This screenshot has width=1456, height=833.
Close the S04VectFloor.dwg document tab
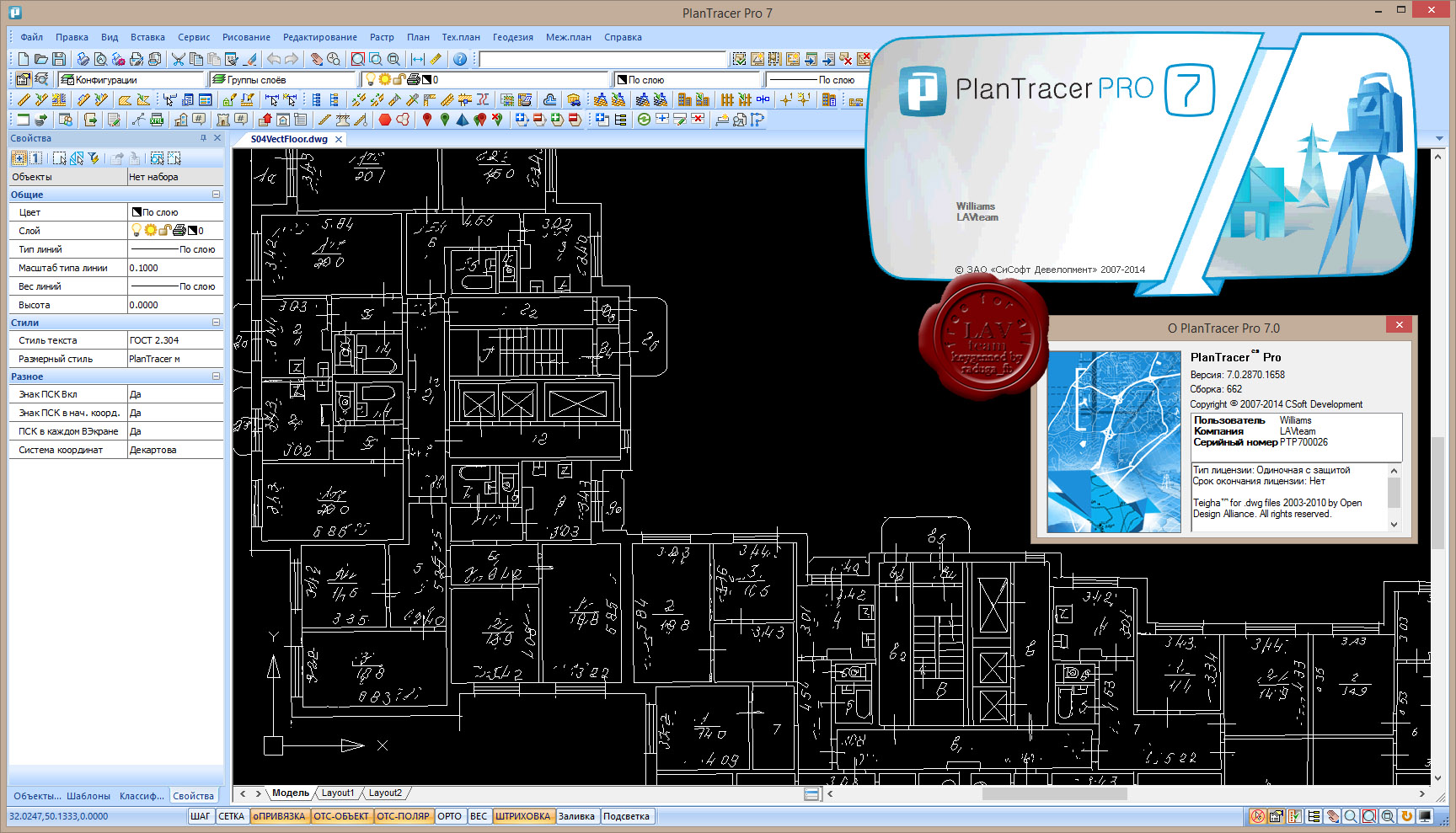click(339, 140)
